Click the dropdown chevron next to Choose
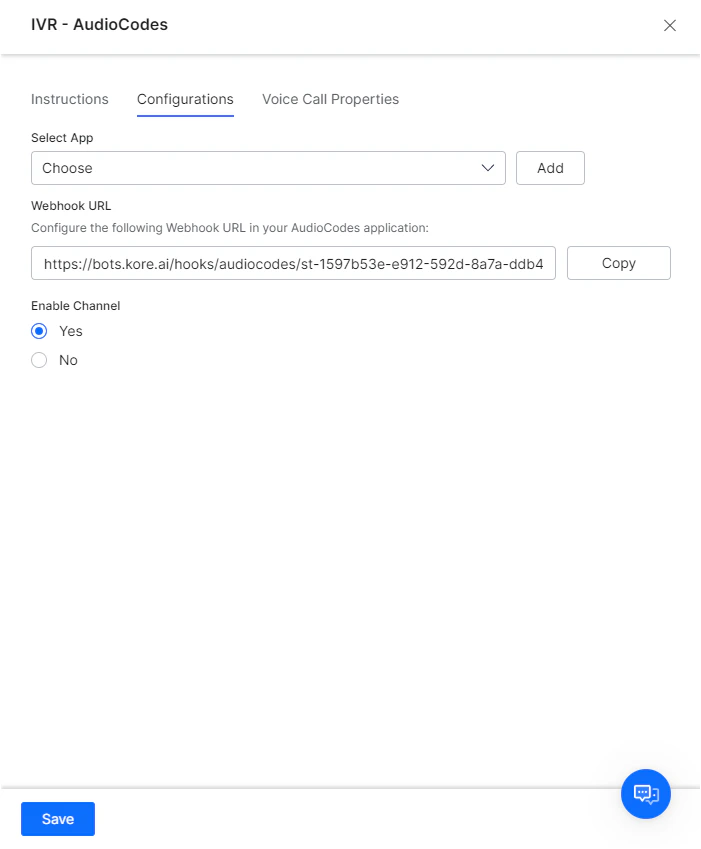 pos(489,168)
